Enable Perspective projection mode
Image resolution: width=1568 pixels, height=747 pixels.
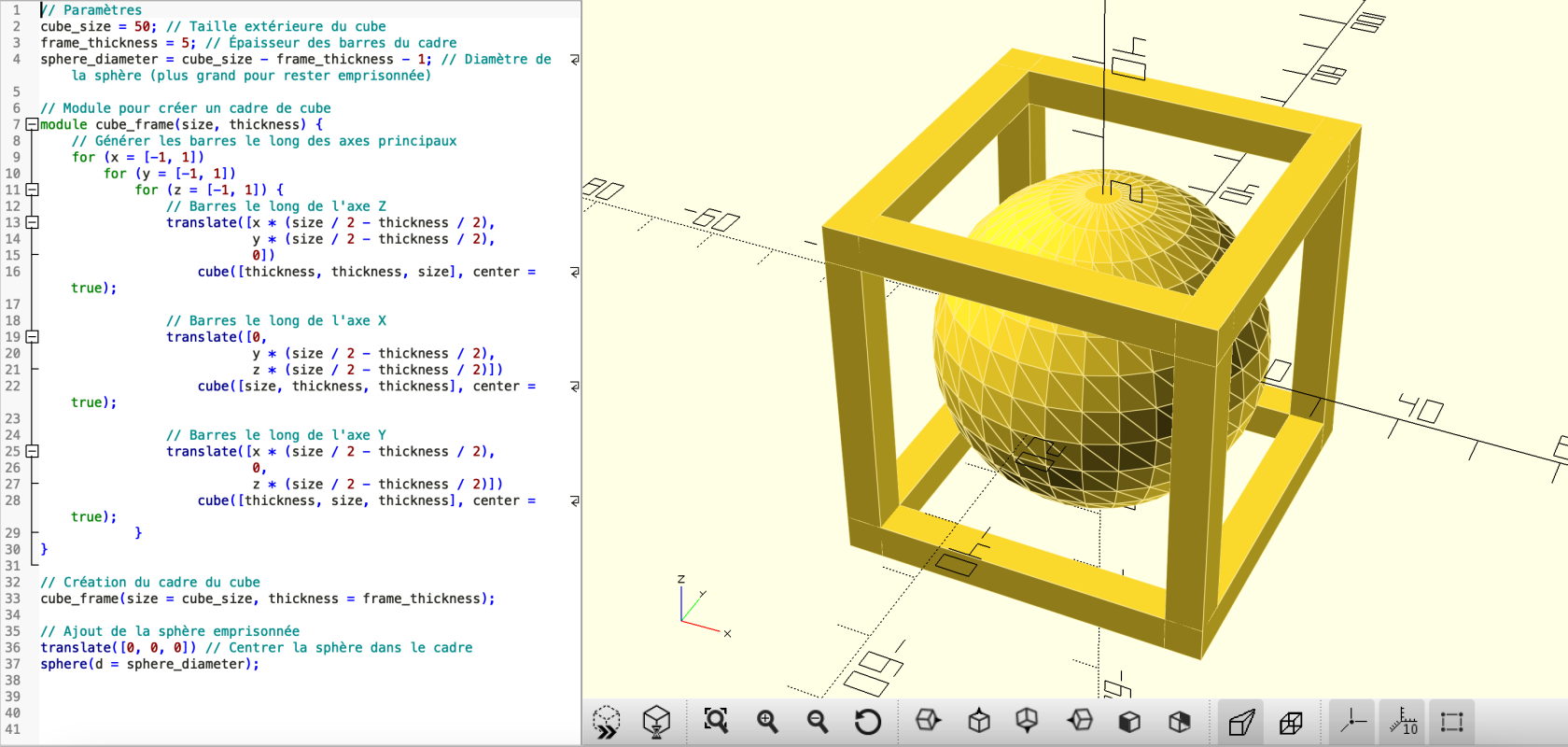click(x=1241, y=722)
